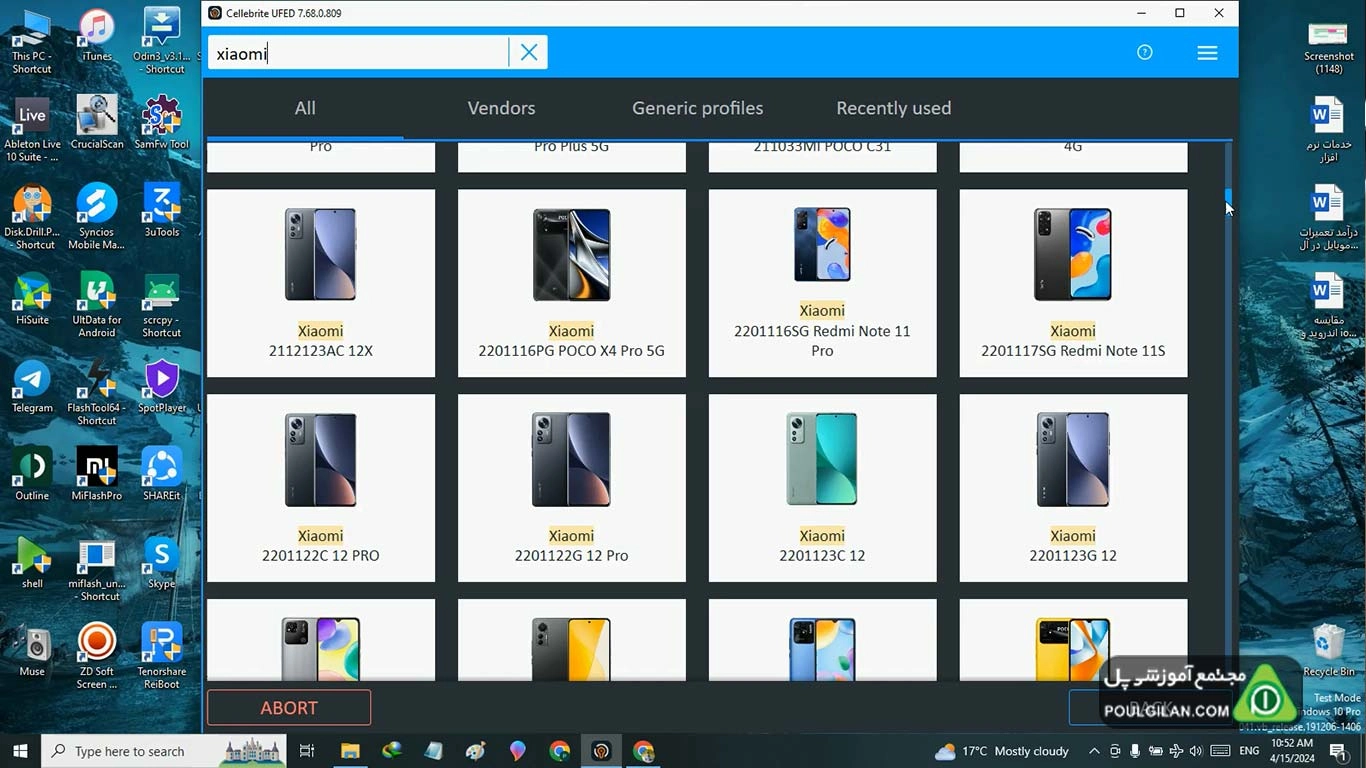Click the xiaomi search input field
The height and width of the screenshot is (768, 1366).
pos(358,53)
